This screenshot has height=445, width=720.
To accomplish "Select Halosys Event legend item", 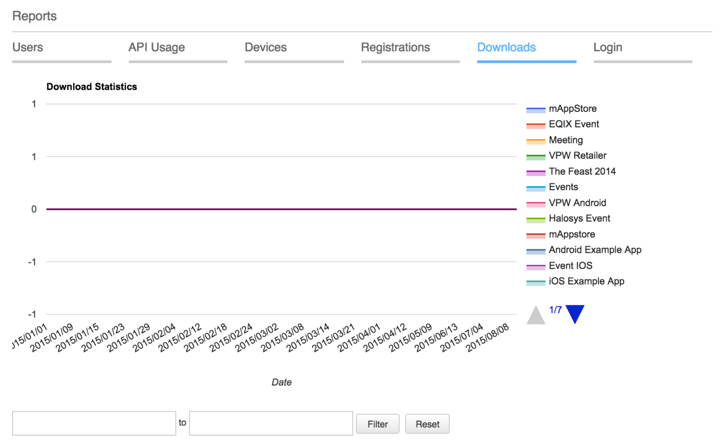I will [x=579, y=218].
